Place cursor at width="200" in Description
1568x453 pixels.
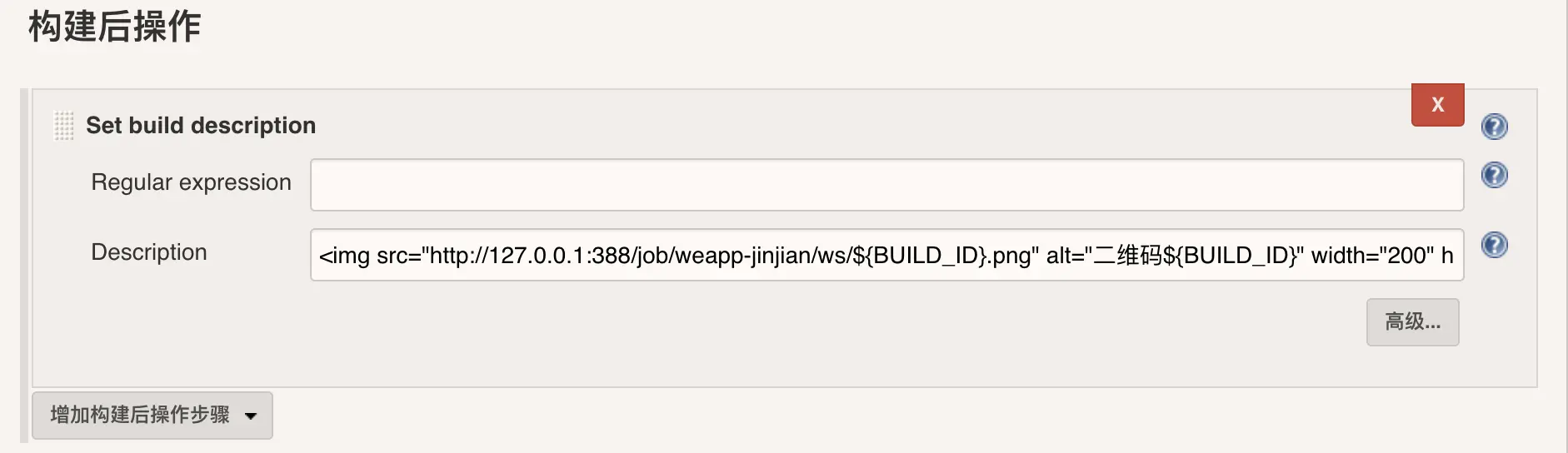1372,256
